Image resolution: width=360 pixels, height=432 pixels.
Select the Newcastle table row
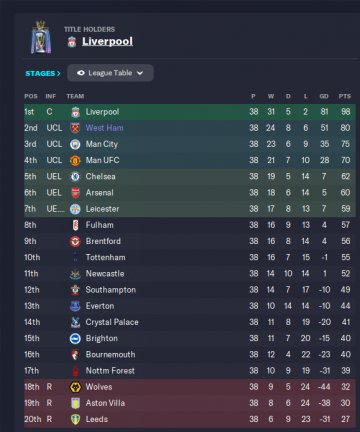(x=190, y=274)
